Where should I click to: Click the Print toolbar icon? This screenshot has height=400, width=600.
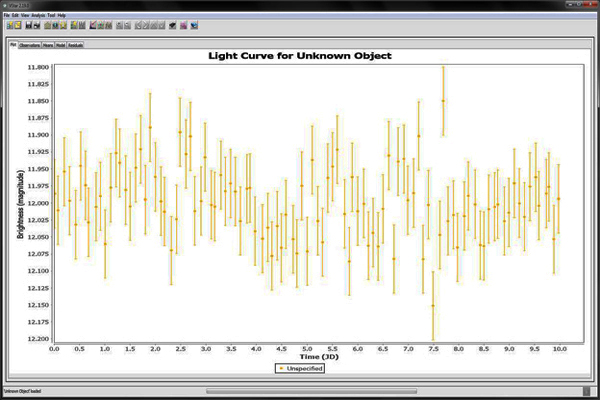click(x=37, y=25)
